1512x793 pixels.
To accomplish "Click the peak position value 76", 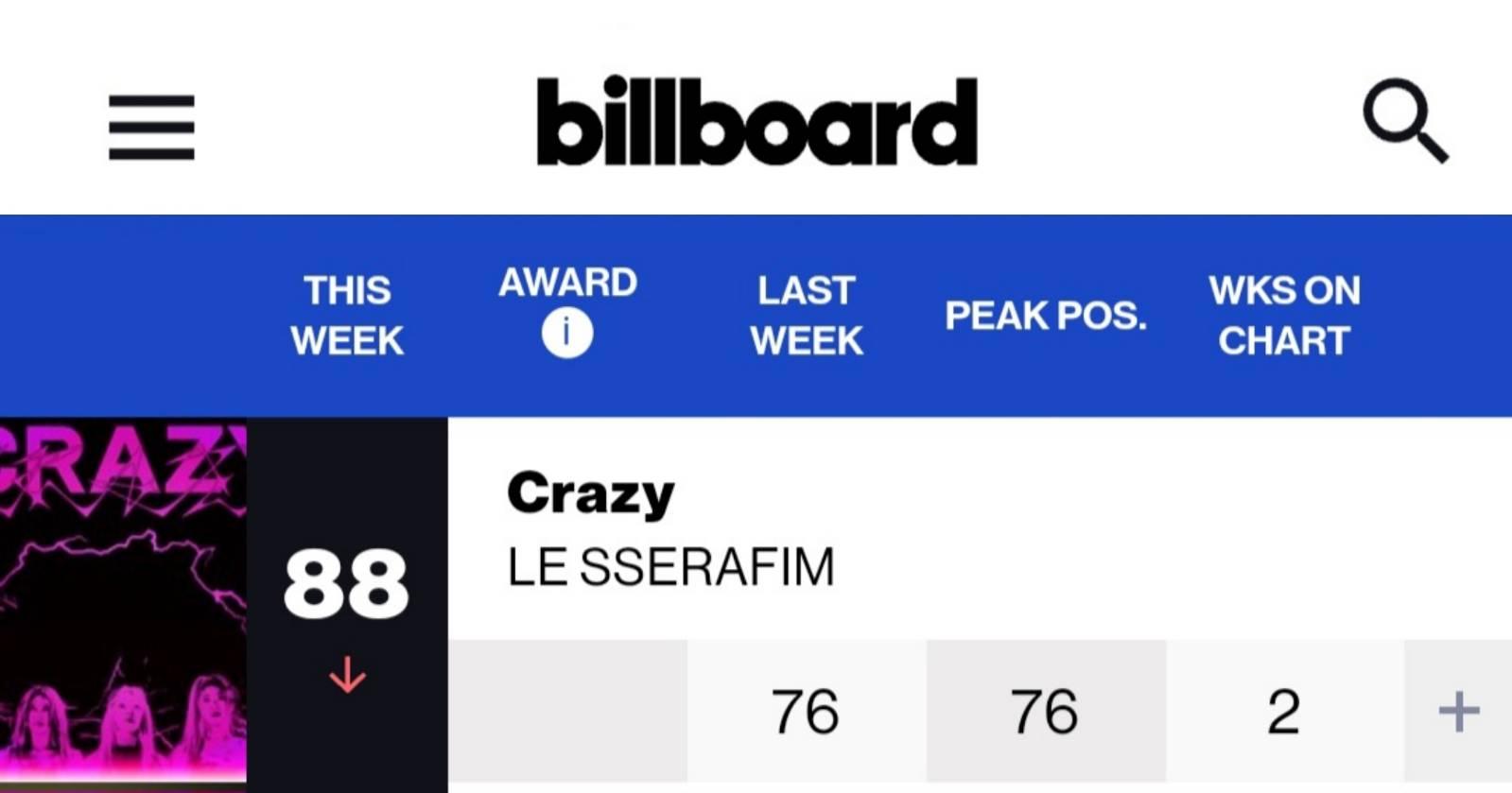I will (1044, 712).
